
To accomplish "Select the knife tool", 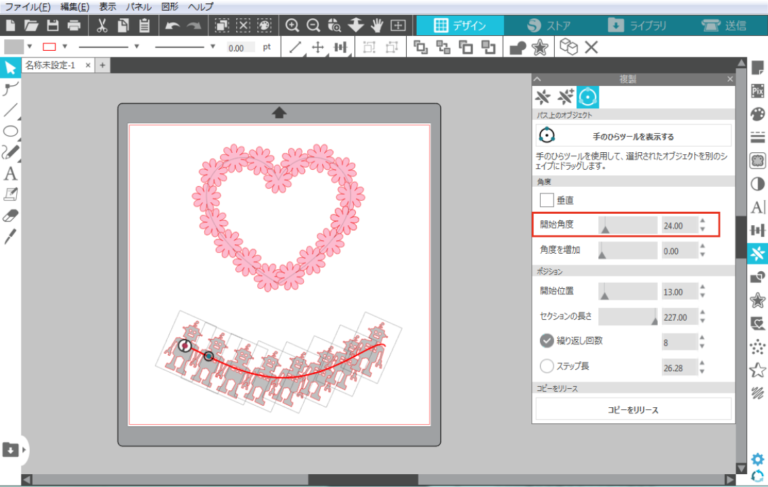I will tap(10, 237).
